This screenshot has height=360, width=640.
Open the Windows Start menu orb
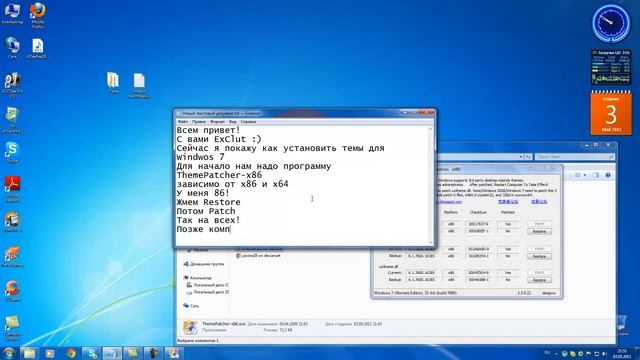(x=8, y=353)
